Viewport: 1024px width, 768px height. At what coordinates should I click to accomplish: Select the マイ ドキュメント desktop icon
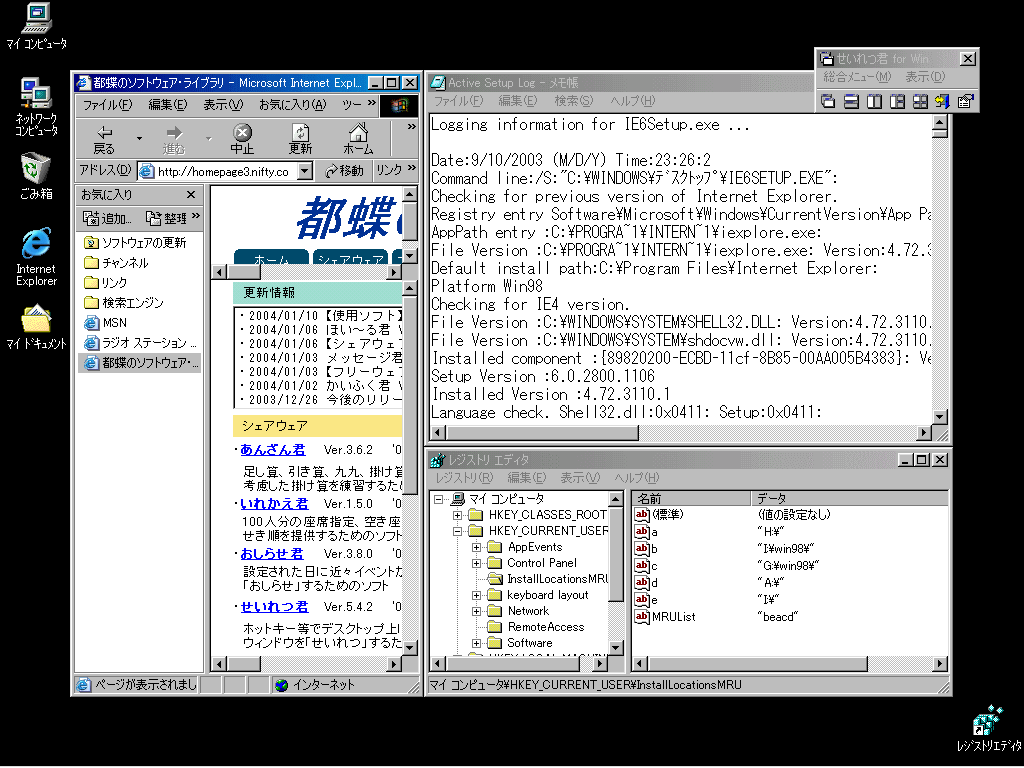[x=37, y=327]
